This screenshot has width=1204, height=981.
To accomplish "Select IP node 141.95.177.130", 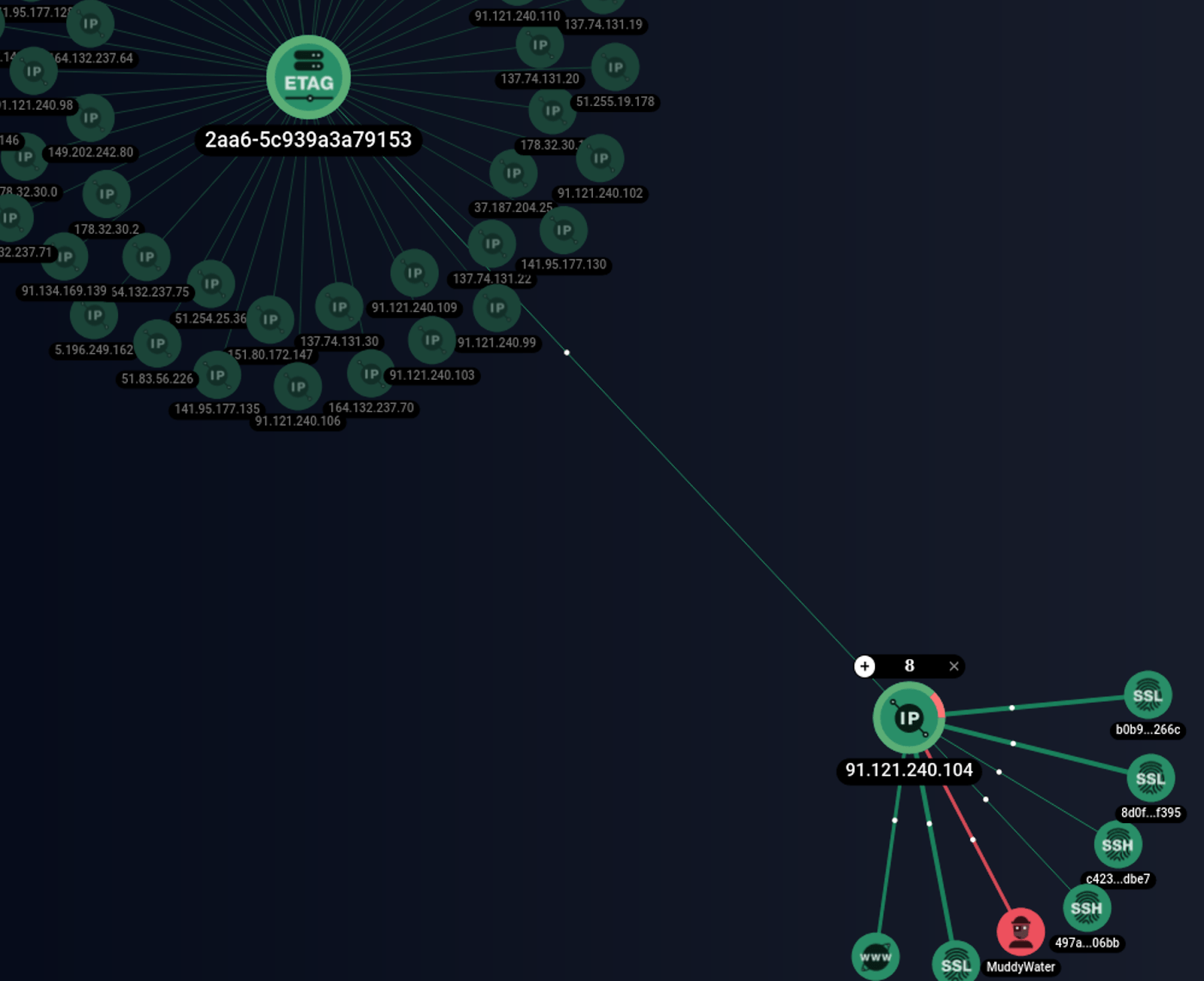I will [x=564, y=230].
